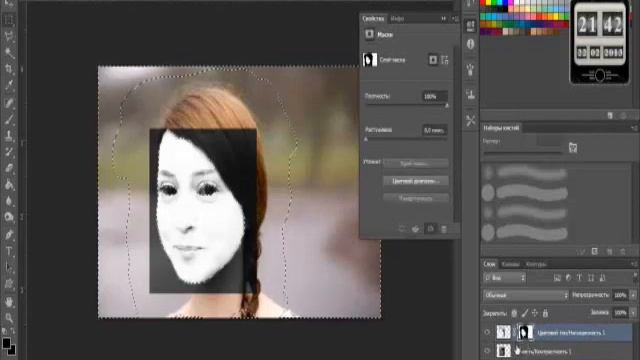Open collapsed Clone Source panel icon
This screenshot has height=360, width=640.
coord(471,95)
